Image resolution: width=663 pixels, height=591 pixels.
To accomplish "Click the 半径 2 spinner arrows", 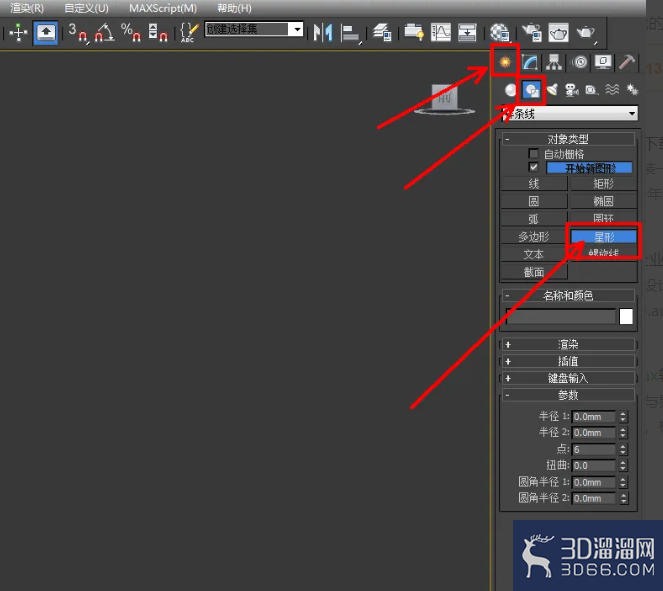I will coord(623,433).
